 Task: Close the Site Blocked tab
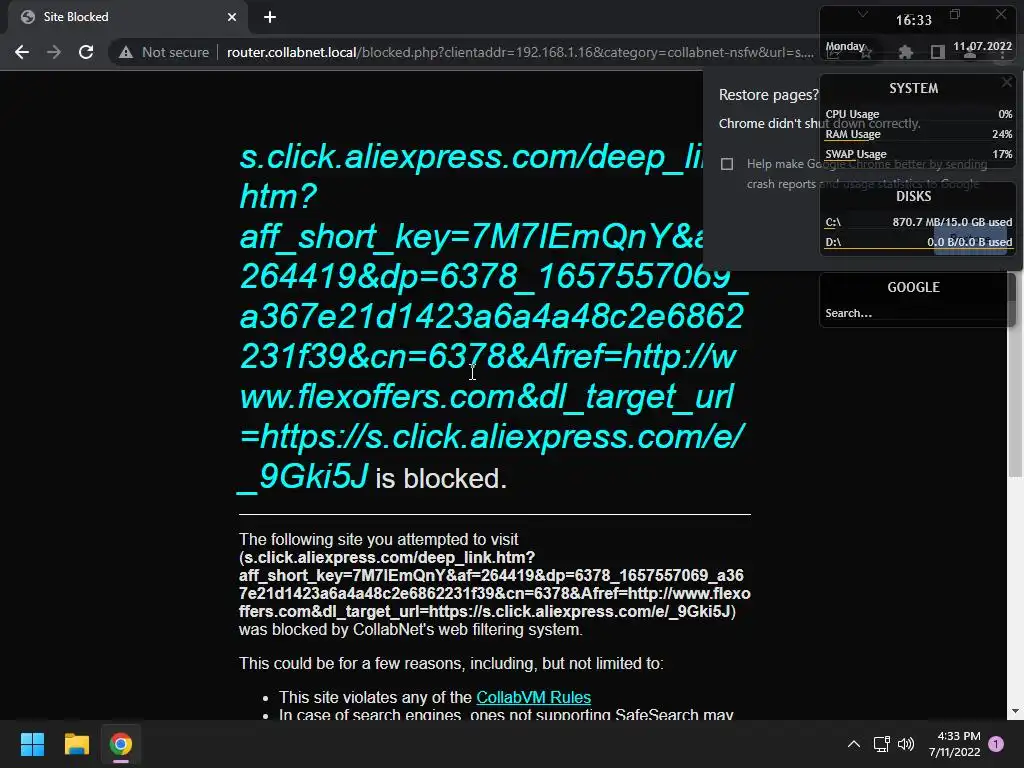point(232,17)
